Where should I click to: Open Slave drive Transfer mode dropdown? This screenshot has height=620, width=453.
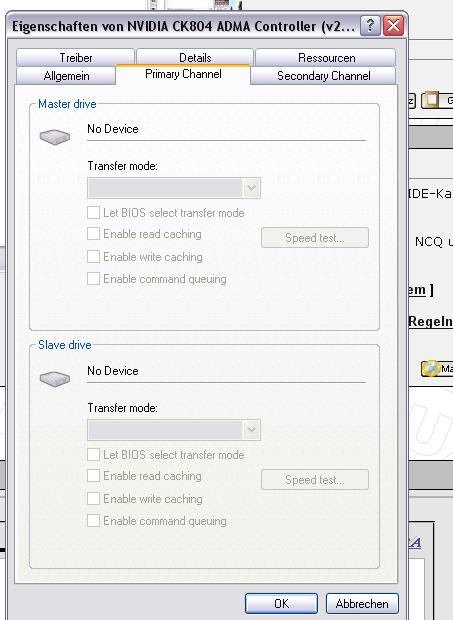point(174,430)
